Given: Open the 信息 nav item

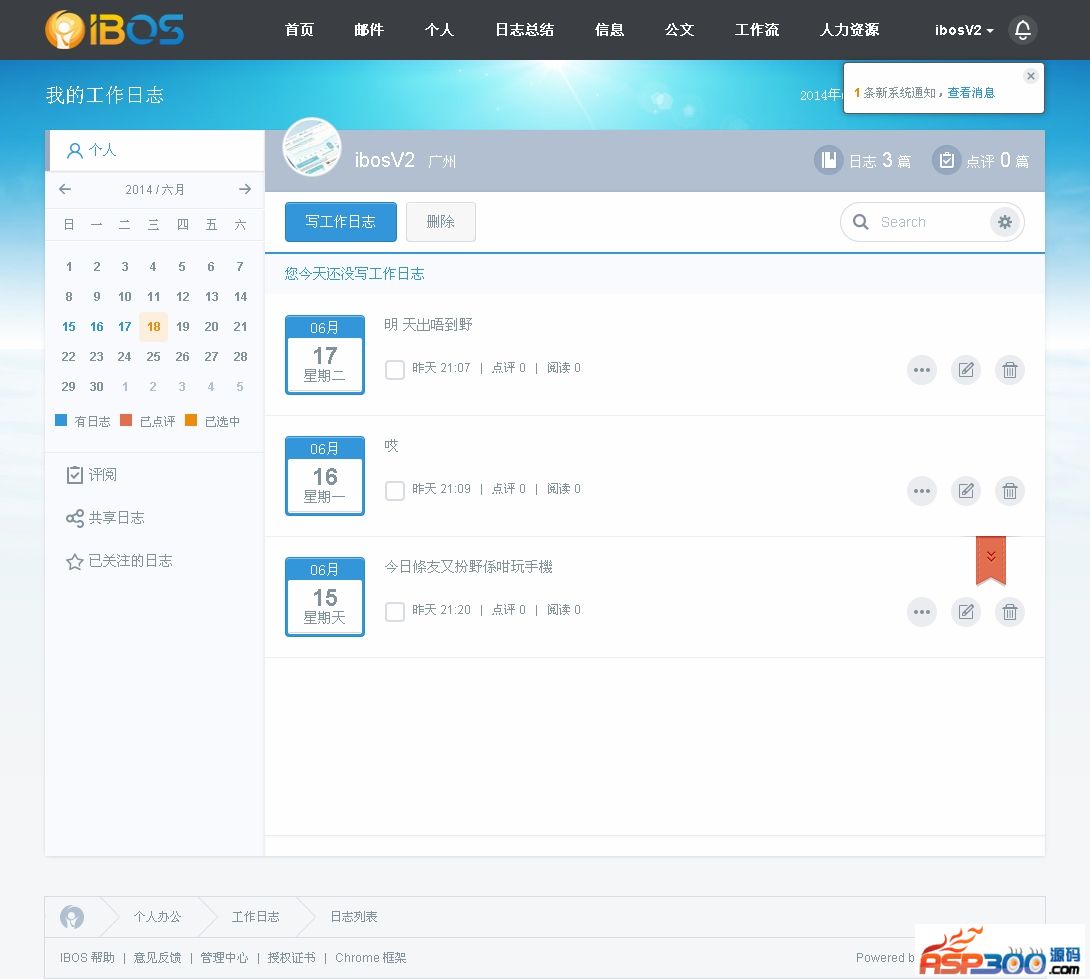Looking at the screenshot, I should point(610,30).
